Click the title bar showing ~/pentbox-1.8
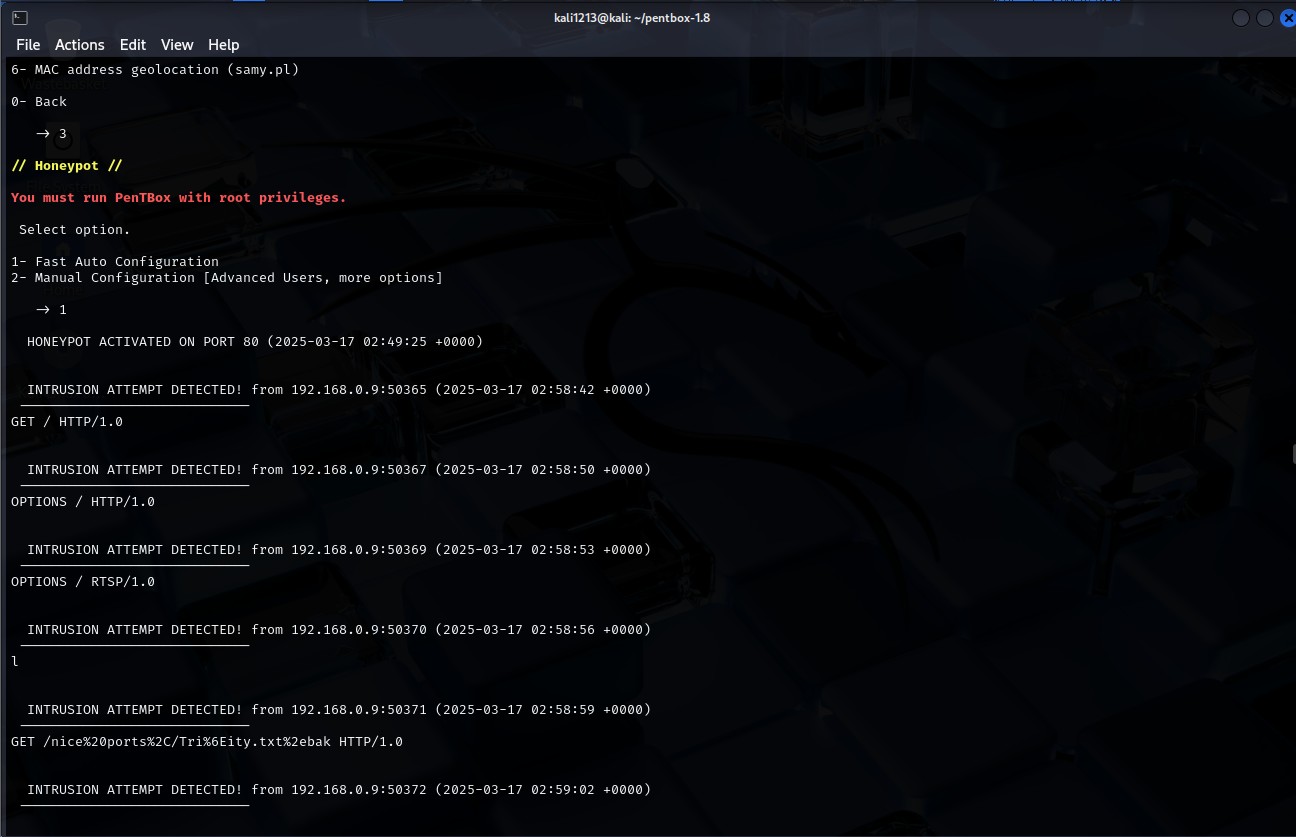This screenshot has height=837, width=1296. 632,17
